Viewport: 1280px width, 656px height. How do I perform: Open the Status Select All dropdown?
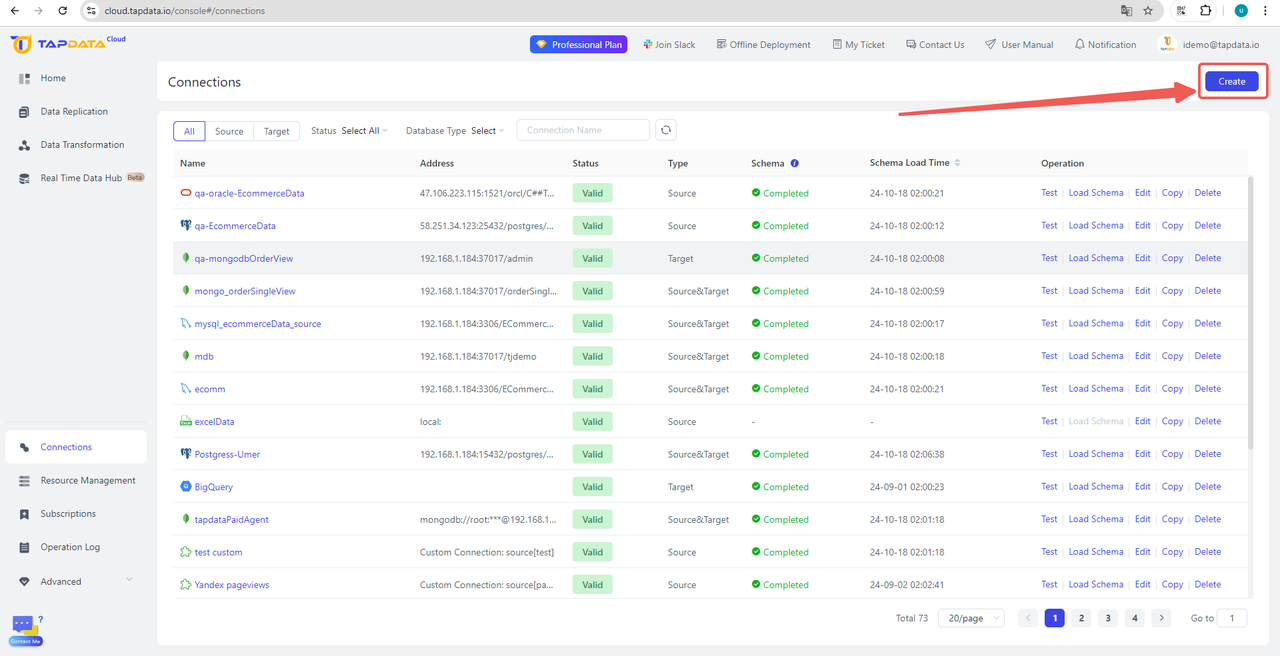(364, 131)
